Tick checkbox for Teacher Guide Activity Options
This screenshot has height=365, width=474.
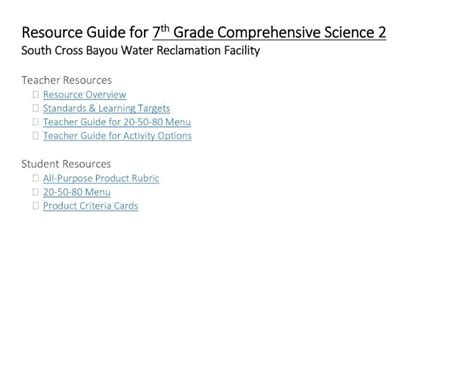[36, 135]
